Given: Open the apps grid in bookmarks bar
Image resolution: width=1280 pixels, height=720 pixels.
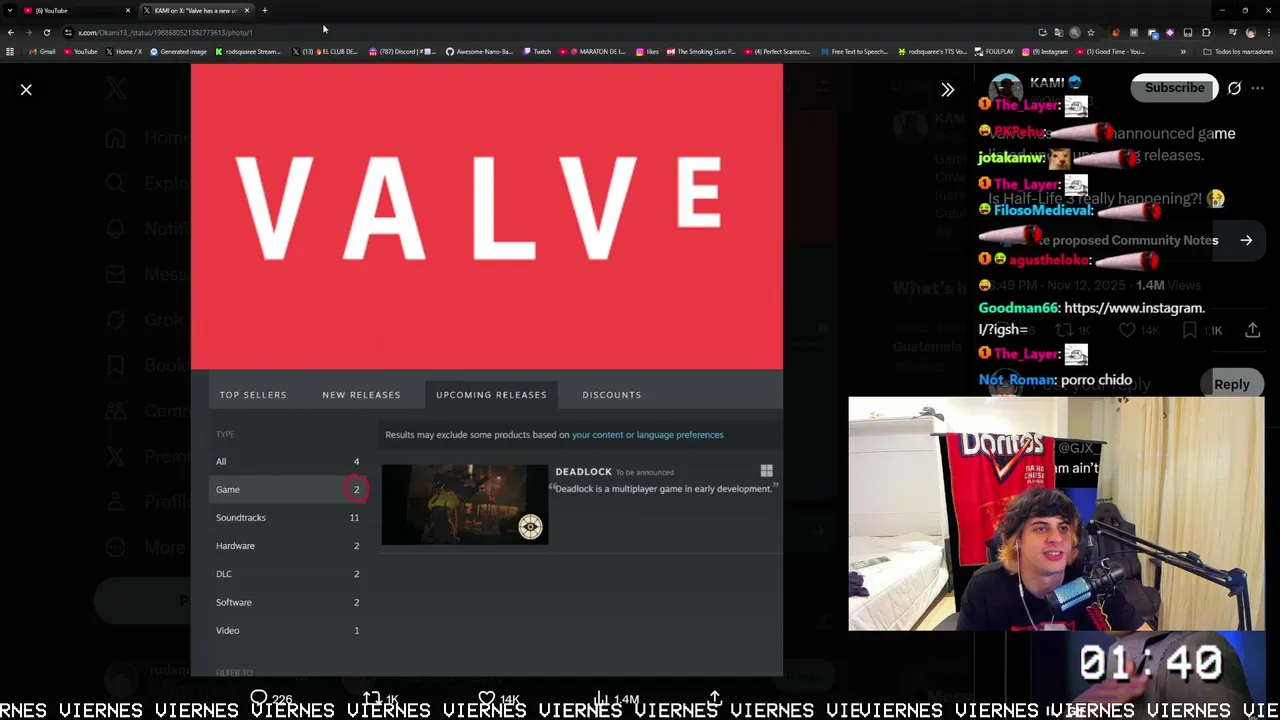Looking at the screenshot, I should pyautogui.click(x=10, y=51).
